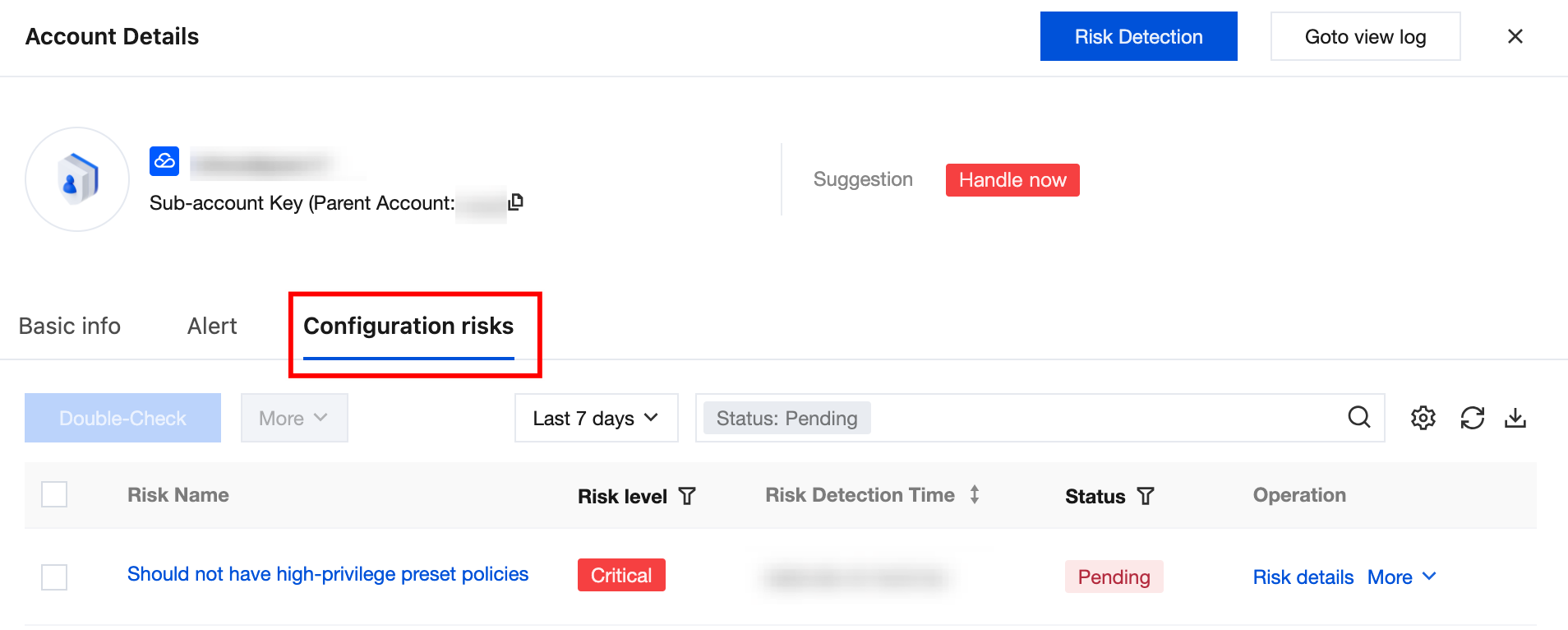
Task: Select all rows checkbox in header
Action: point(54,494)
